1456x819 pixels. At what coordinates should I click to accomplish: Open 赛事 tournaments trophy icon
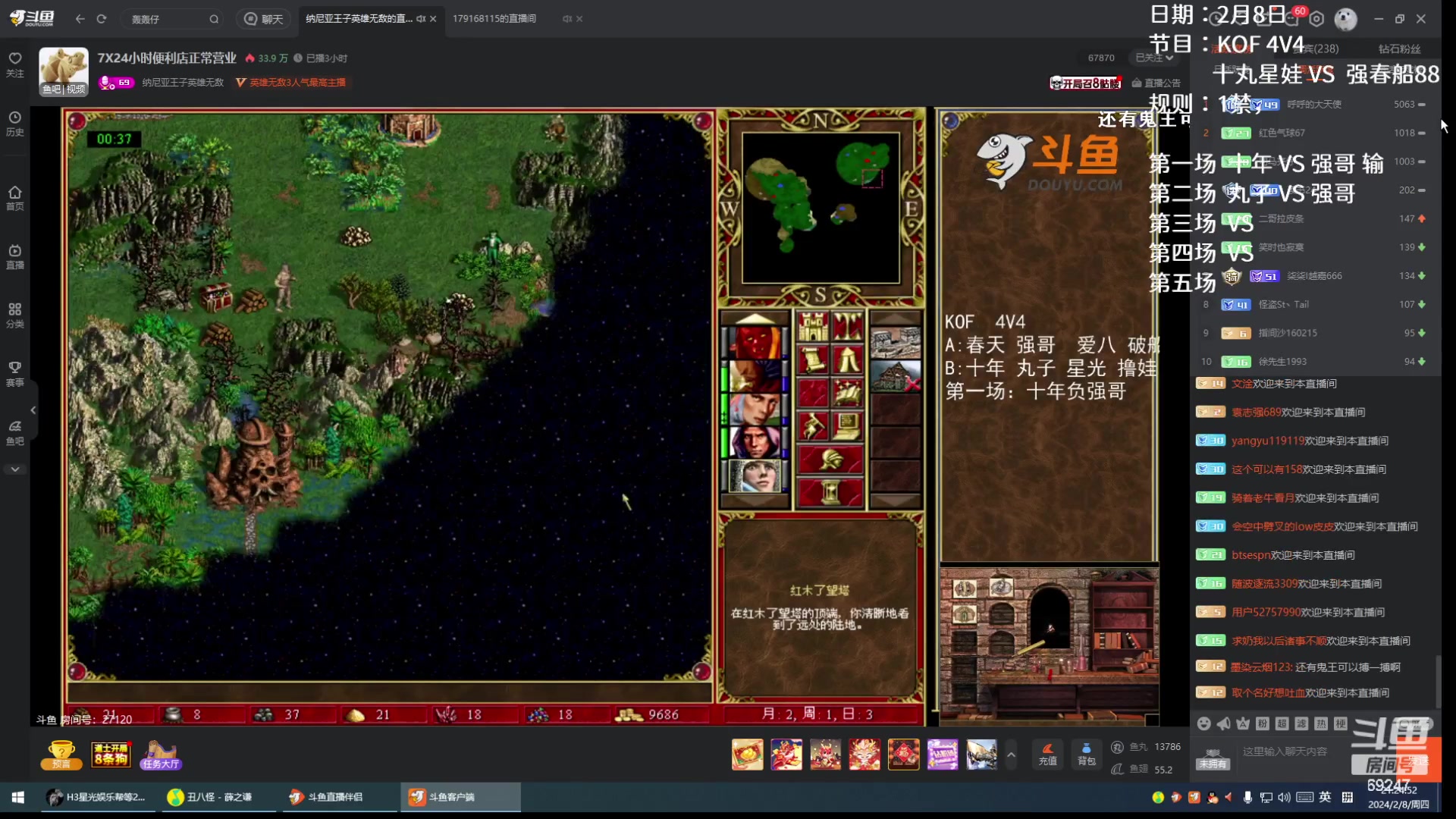pos(15,374)
